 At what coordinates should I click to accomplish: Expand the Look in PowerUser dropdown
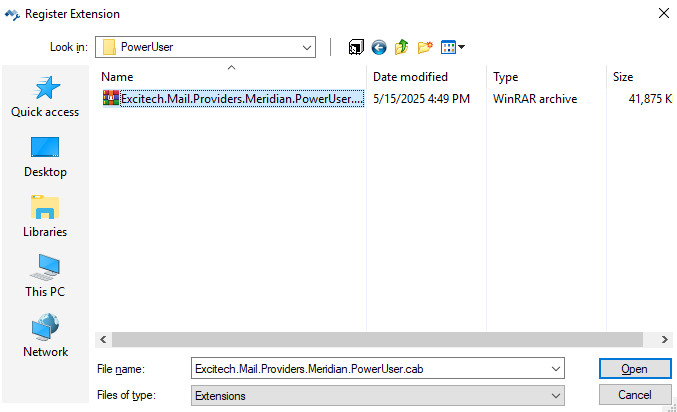coord(307,47)
